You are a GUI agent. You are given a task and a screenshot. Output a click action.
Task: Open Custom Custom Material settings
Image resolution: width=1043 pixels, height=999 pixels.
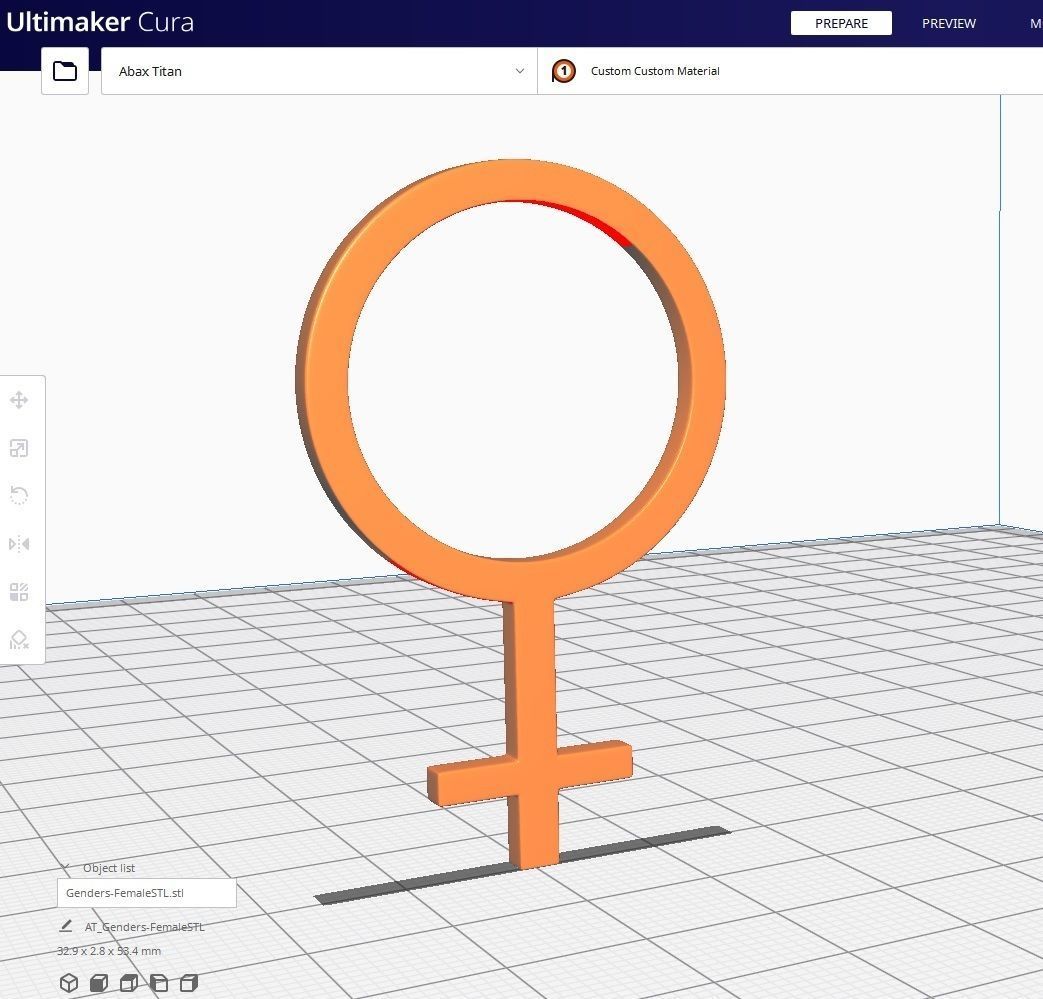point(790,71)
